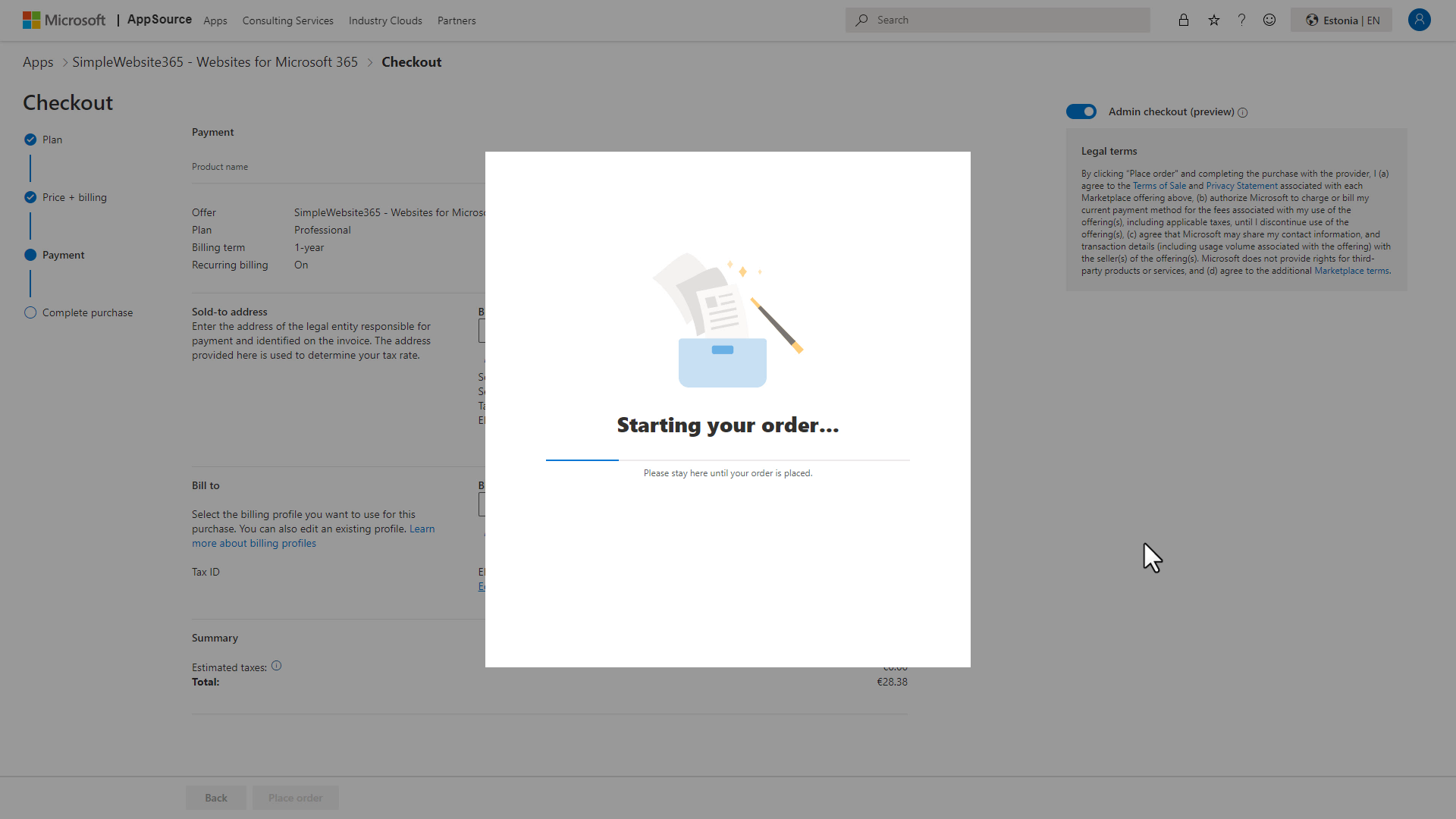Open the help question mark icon
1456x819 pixels.
tap(1241, 20)
